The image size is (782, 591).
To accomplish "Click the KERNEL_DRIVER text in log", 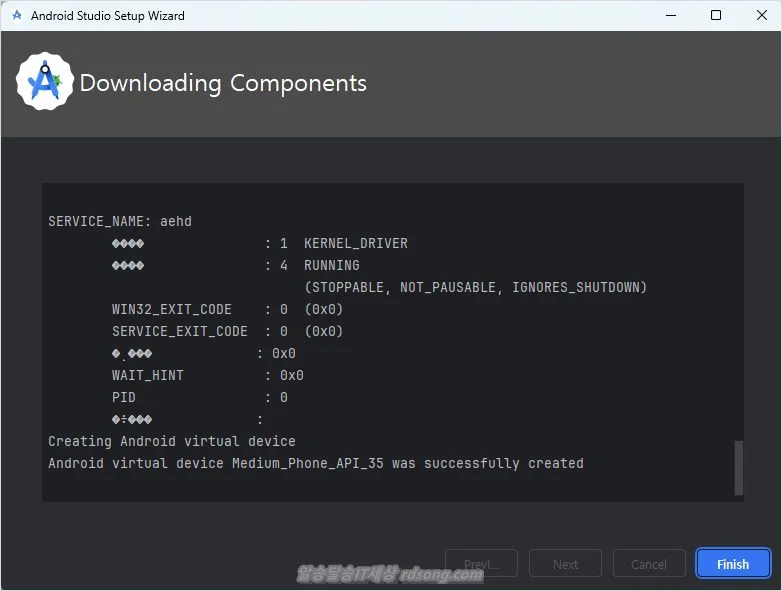I will 356,243.
